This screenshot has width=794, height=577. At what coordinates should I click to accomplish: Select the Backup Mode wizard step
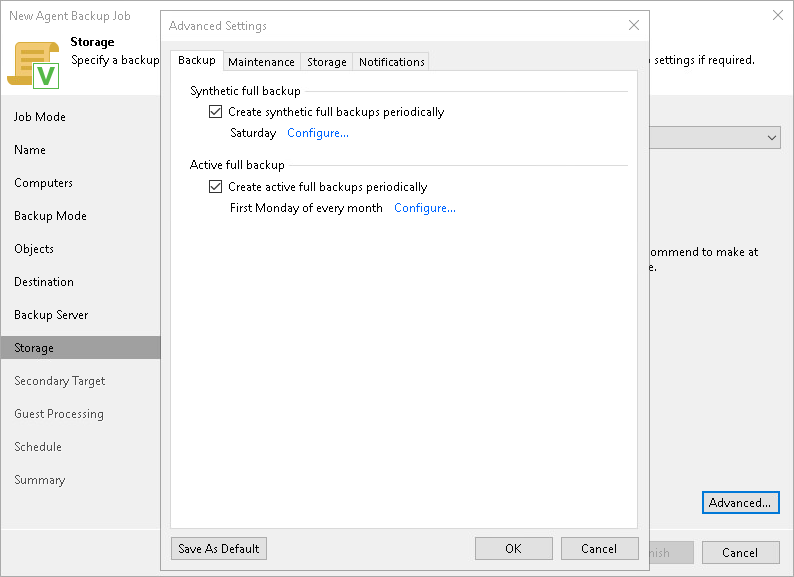tap(50, 216)
